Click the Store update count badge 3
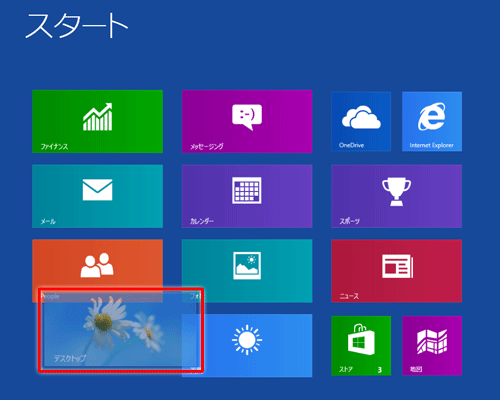Screen dimensions: 500x400 380,369
